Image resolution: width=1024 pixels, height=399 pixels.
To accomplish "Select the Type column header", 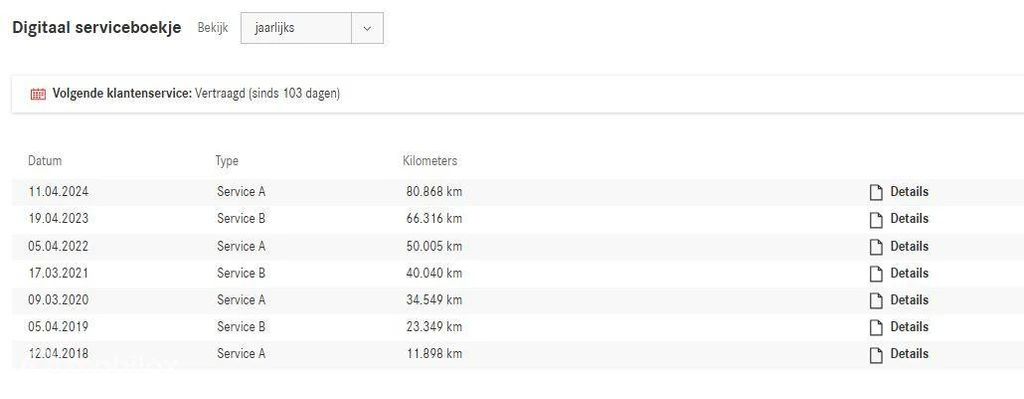I will point(227,161).
